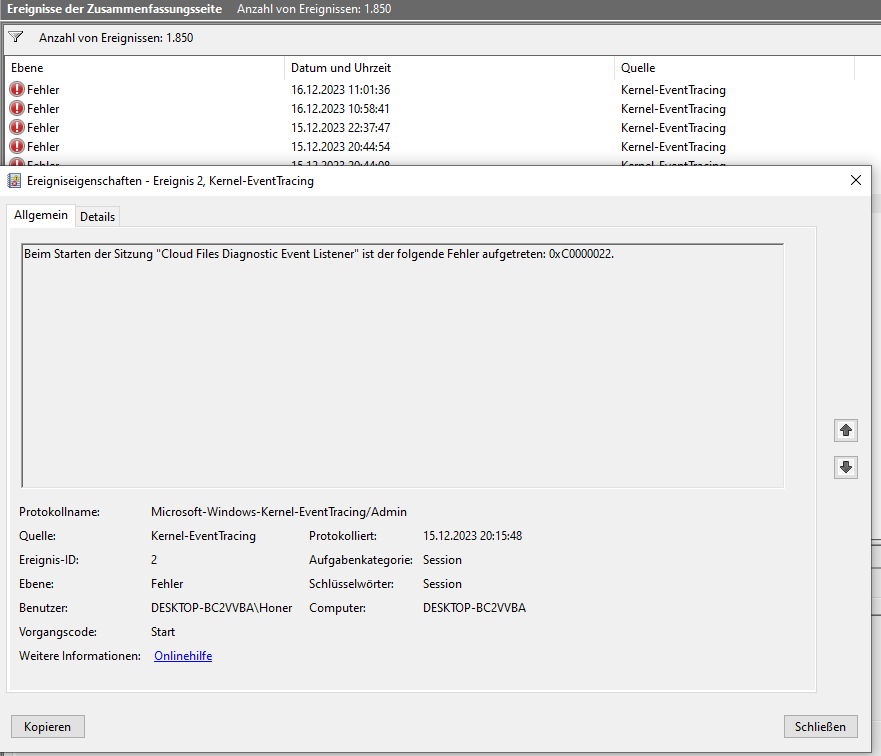
Task: Sort by the Ebene column header
Action: click(144, 68)
